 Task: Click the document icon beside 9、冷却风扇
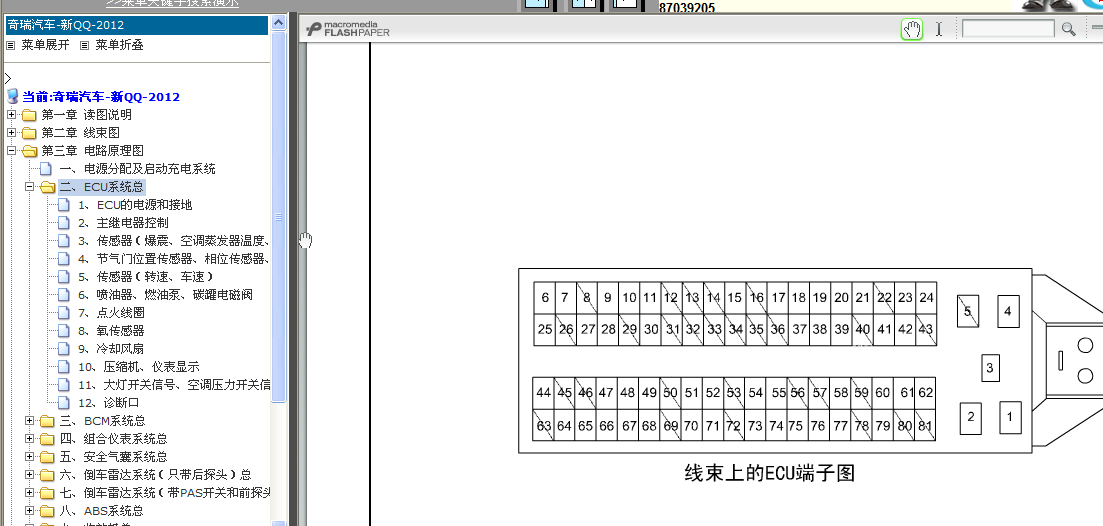click(64, 349)
